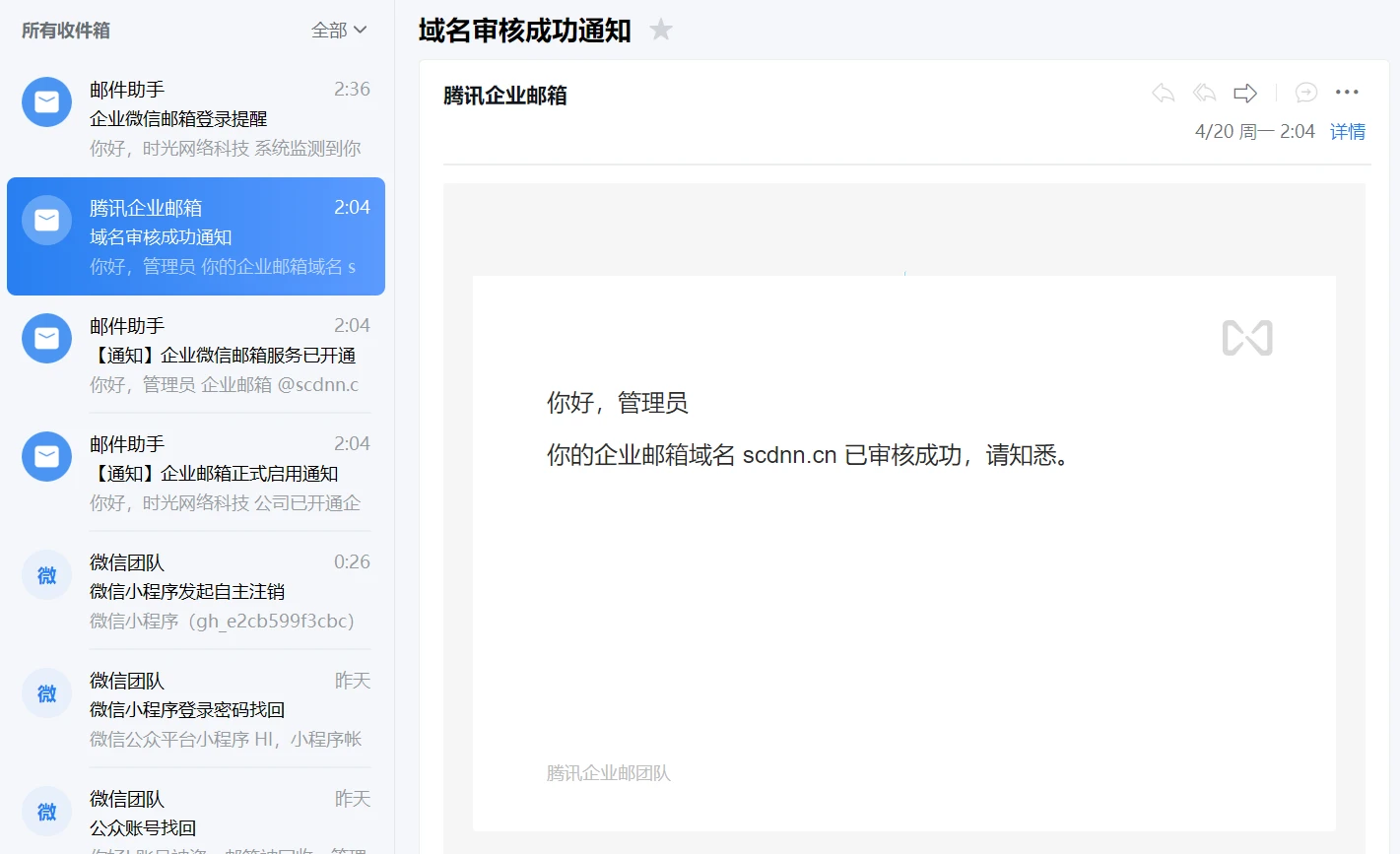Click the 详情 link

(x=1348, y=131)
